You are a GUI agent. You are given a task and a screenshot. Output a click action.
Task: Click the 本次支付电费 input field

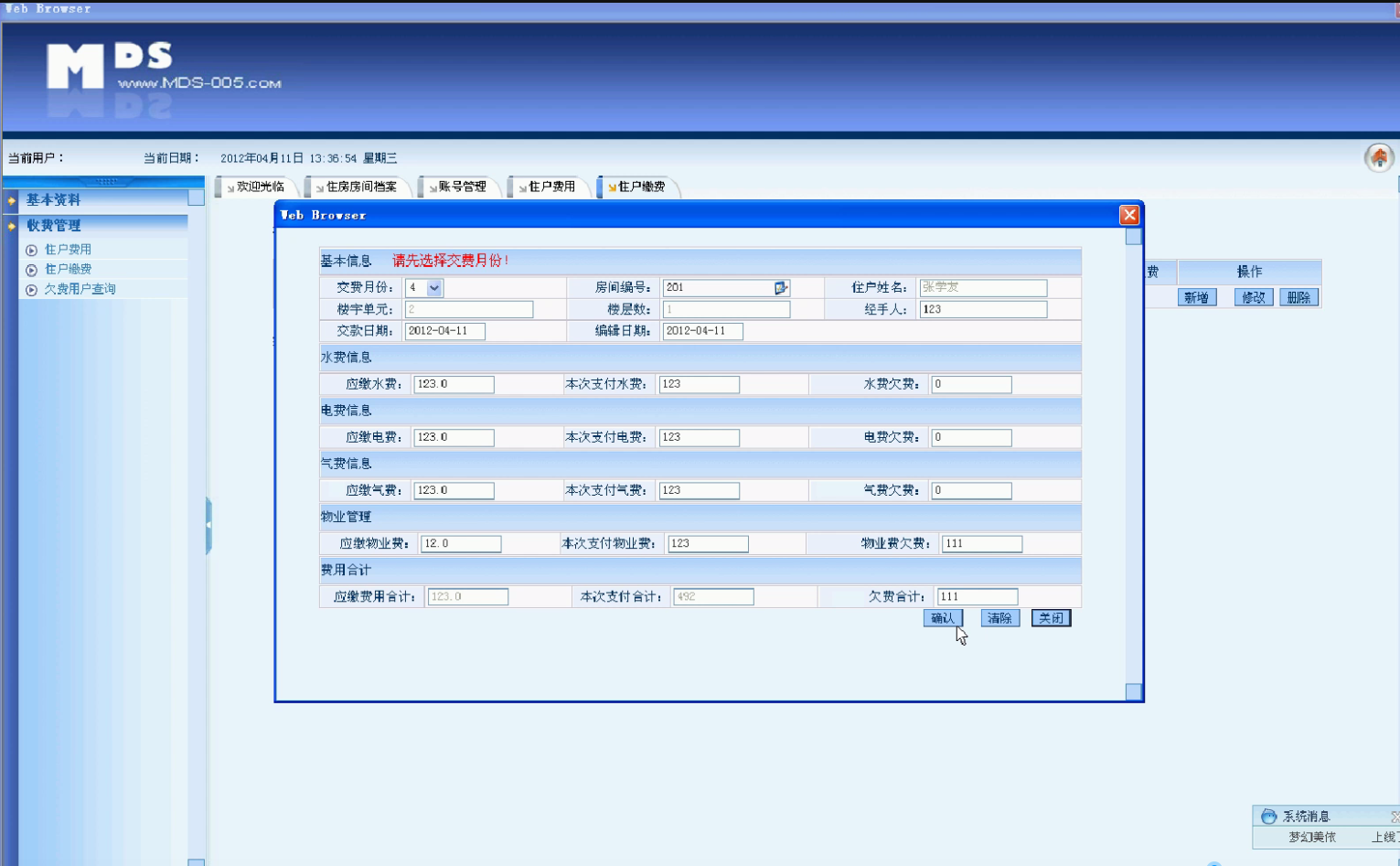700,437
